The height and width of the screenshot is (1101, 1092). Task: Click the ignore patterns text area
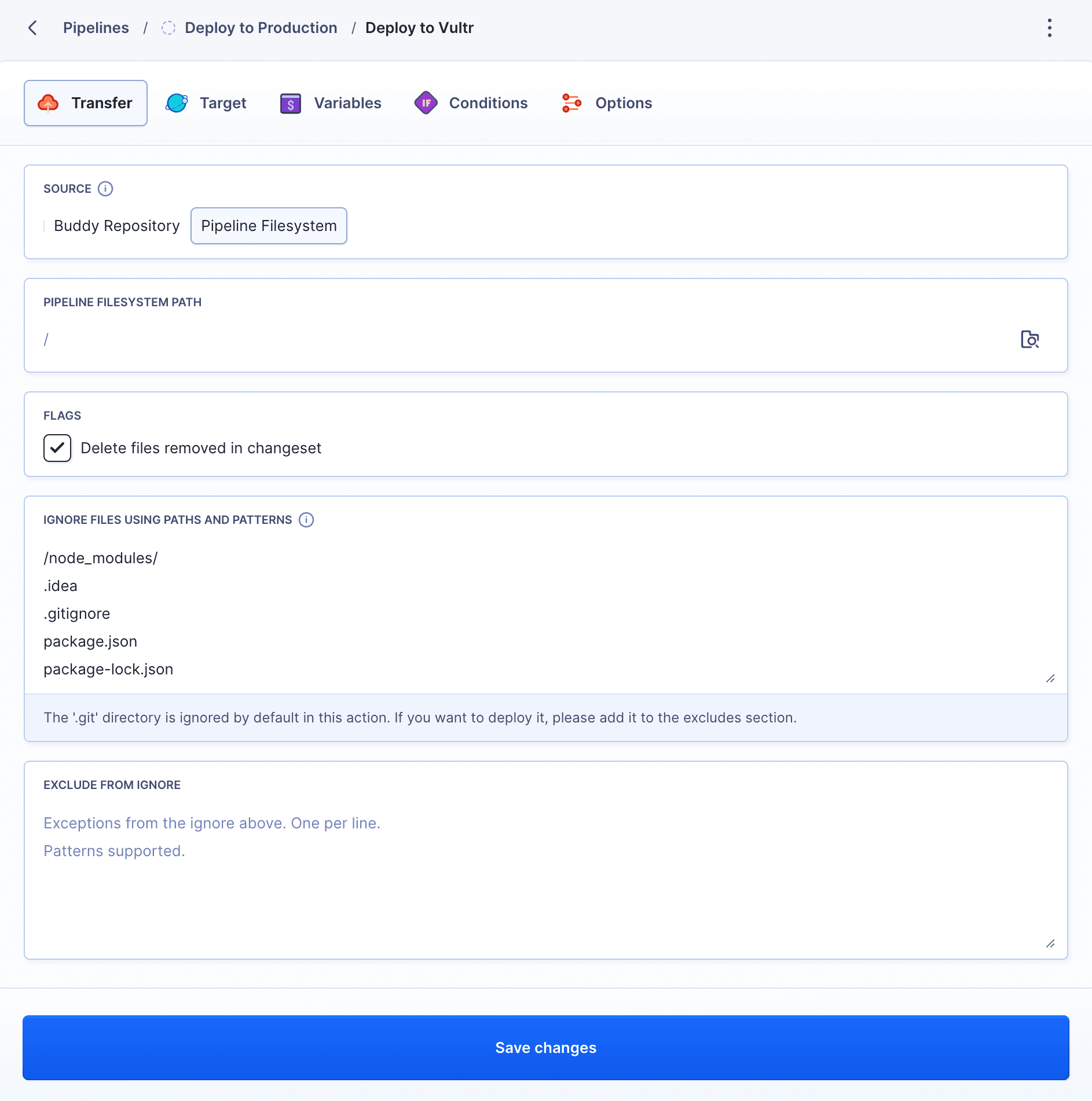[x=521, y=614]
